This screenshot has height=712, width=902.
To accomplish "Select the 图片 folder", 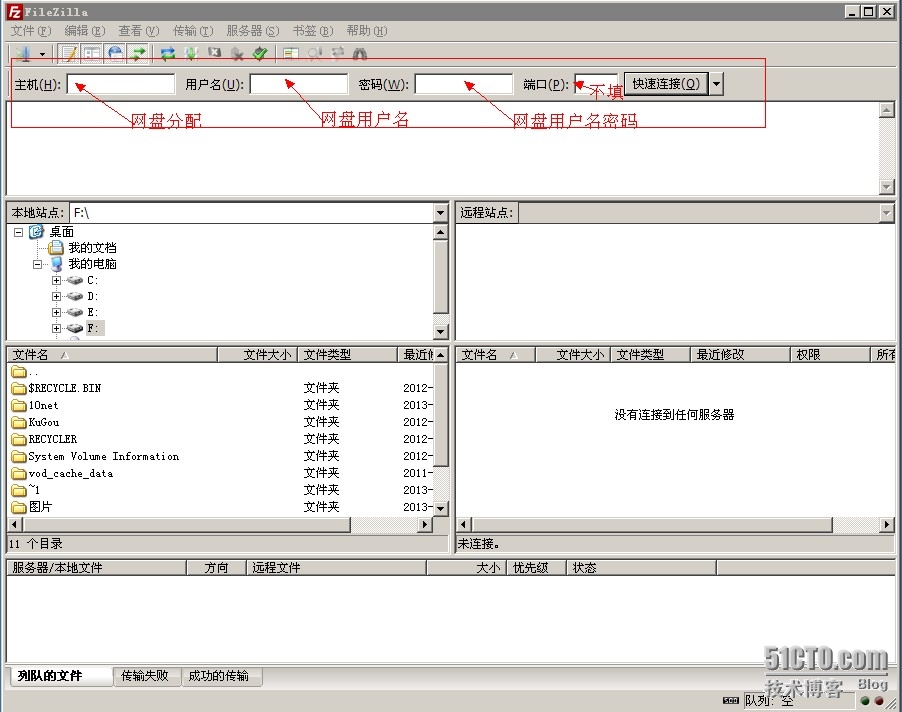I will [x=40, y=507].
